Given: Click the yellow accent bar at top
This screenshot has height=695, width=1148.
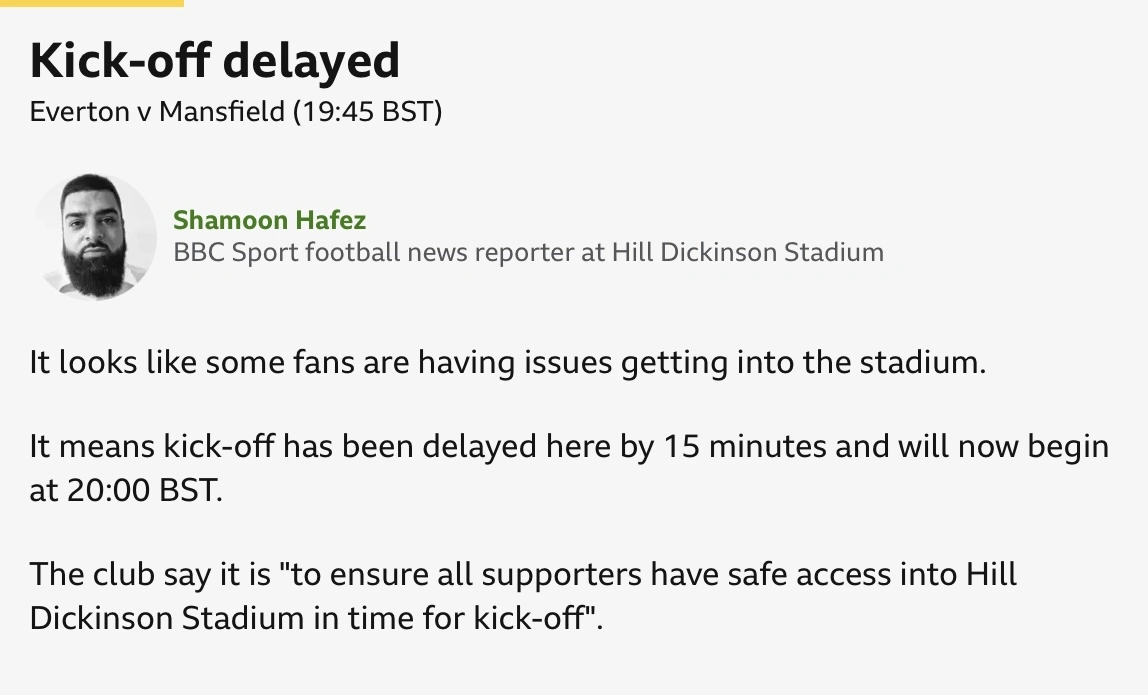Looking at the screenshot, I should 92,3.
